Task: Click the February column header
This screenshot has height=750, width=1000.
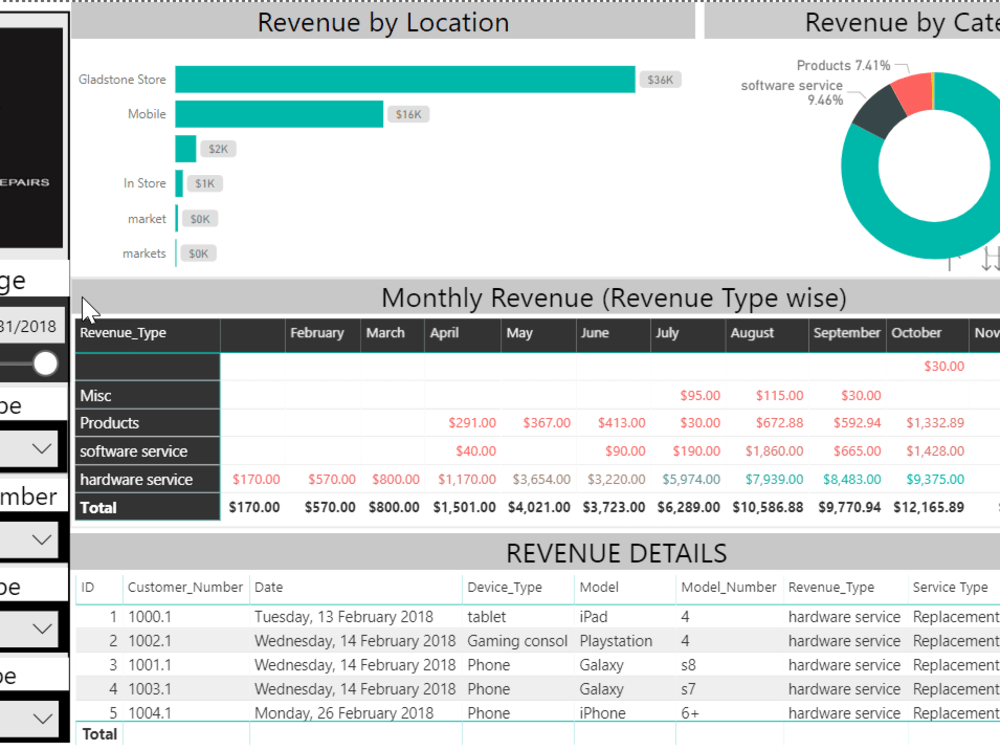Action: [316, 333]
